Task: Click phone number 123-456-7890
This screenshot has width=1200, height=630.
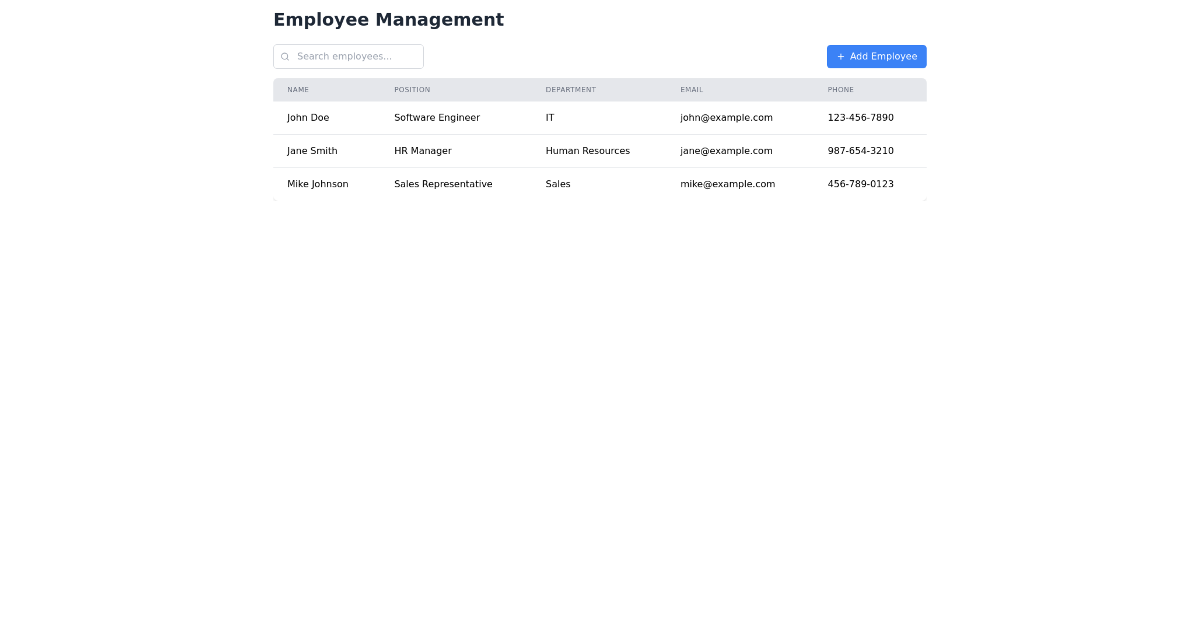Action: pyautogui.click(x=860, y=117)
